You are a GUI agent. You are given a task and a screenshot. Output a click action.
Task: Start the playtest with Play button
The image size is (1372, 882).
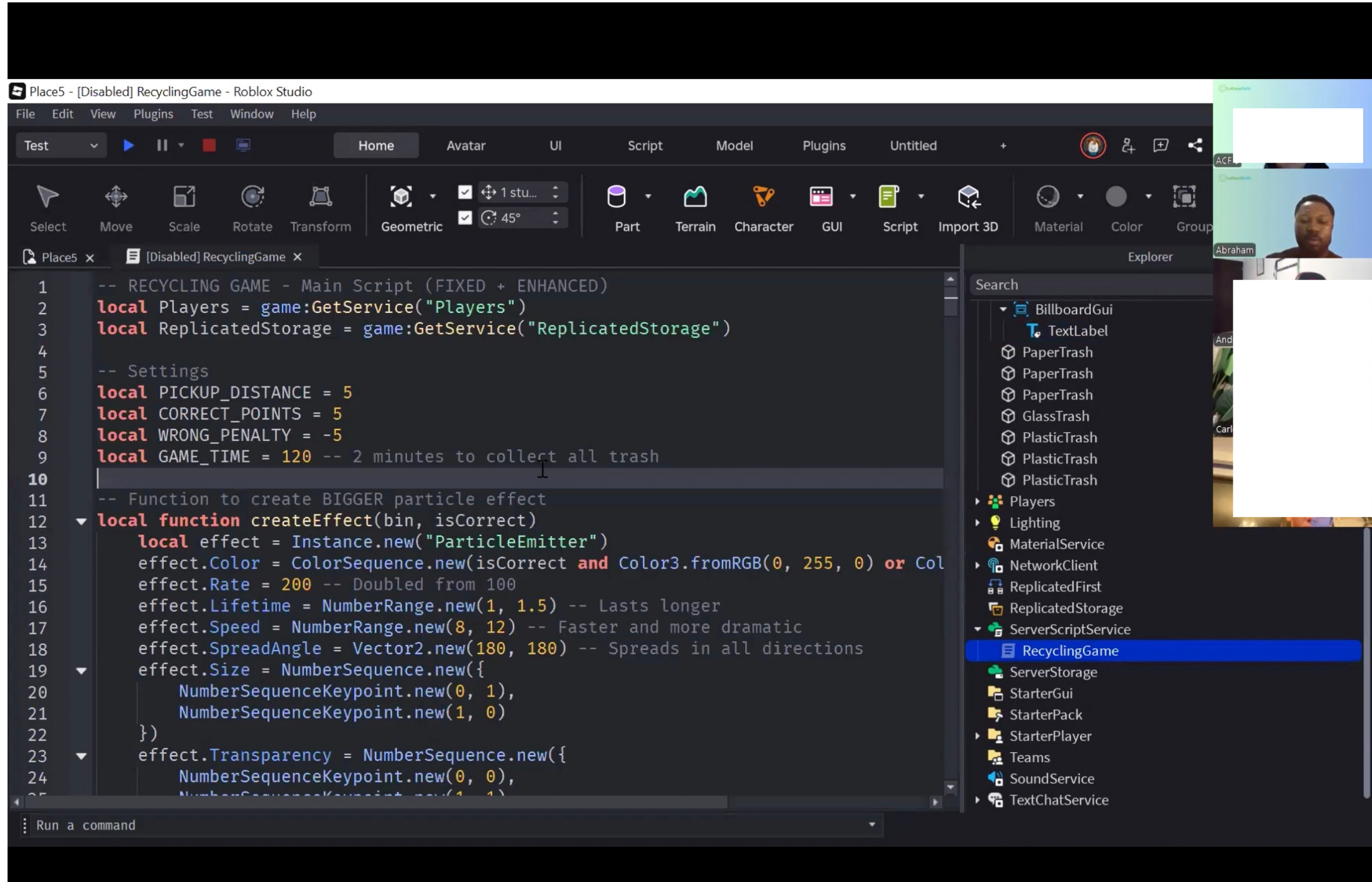tap(128, 145)
